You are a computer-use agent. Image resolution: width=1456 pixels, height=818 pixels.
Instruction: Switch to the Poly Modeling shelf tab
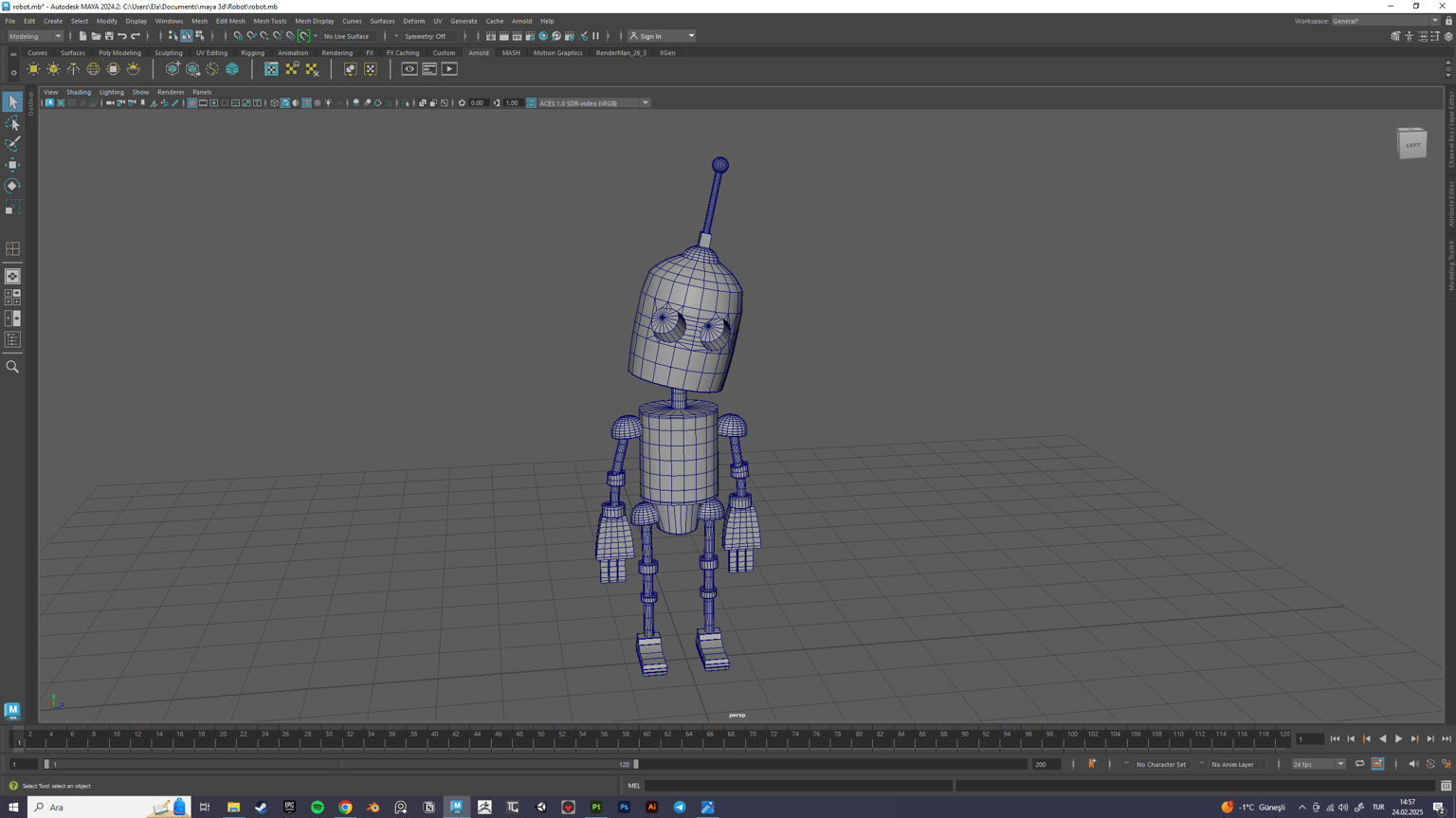tap(119, 53)
